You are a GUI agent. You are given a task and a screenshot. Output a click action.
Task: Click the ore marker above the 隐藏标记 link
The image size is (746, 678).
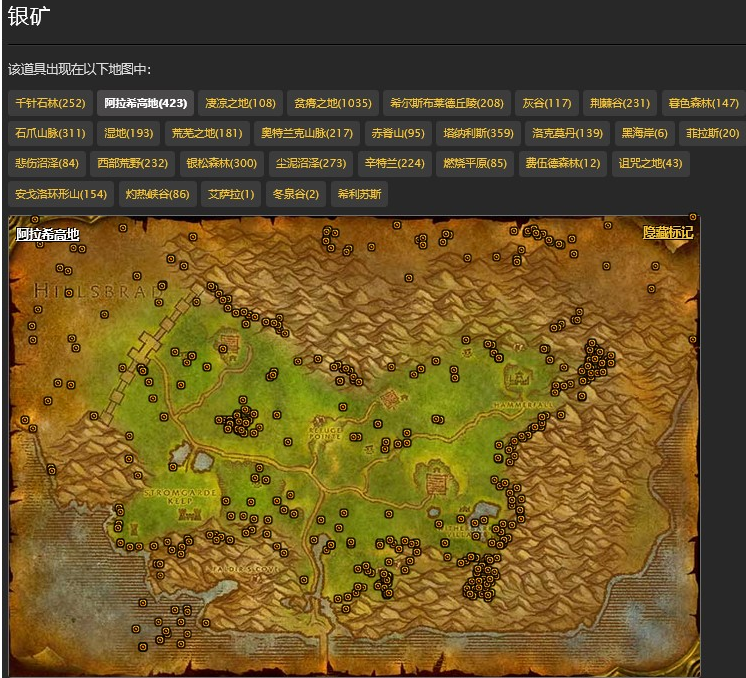[693, 217]
